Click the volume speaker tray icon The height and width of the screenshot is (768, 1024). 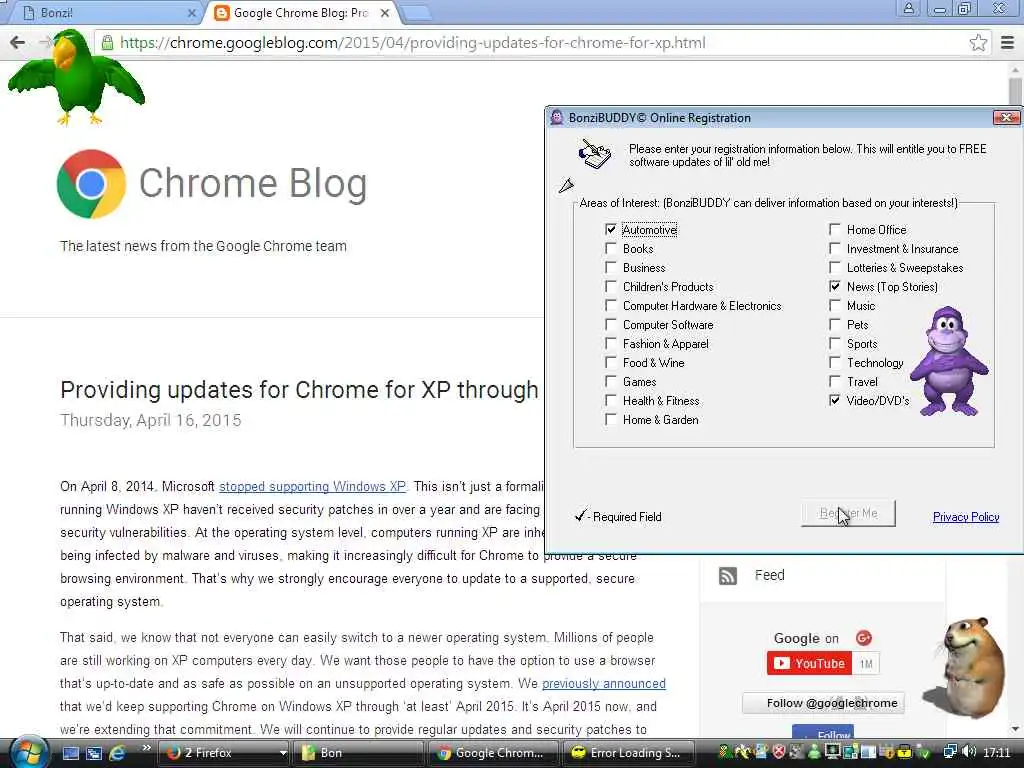tap(969, 752)
